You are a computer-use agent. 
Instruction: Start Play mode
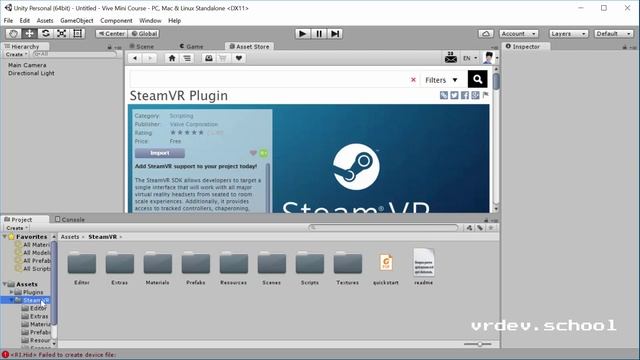[x=302, y=33]
